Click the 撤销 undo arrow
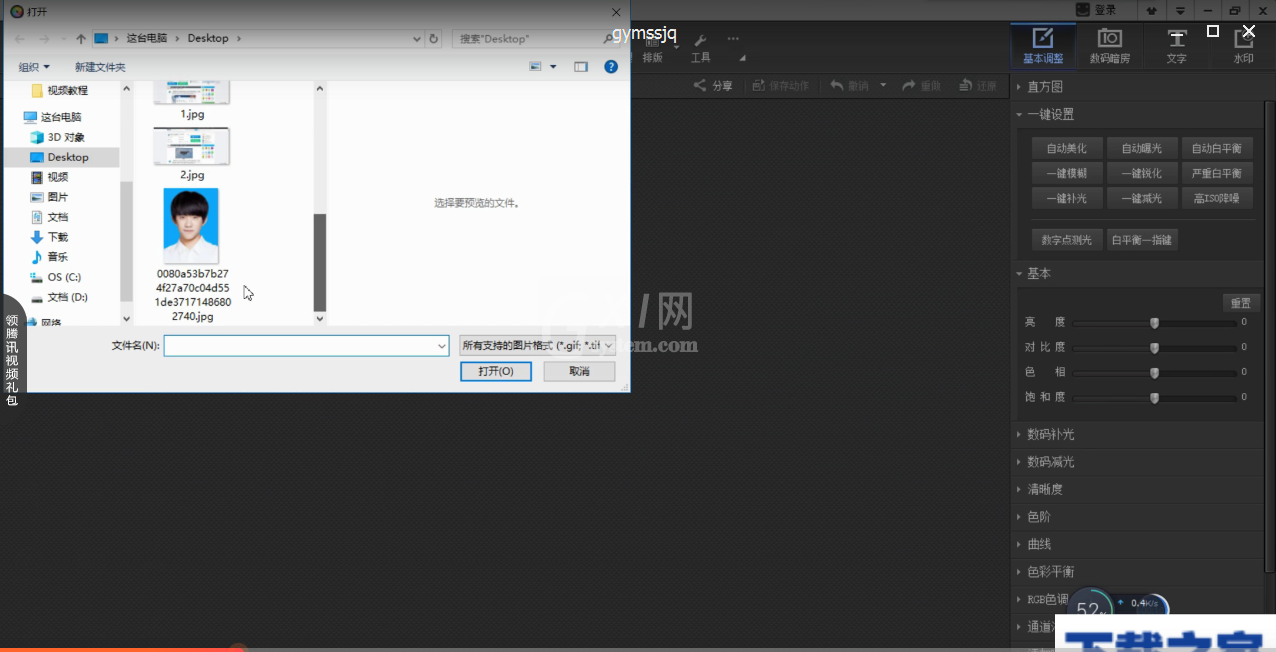The height and width of the screenshot is (652, 1276). 849,86
